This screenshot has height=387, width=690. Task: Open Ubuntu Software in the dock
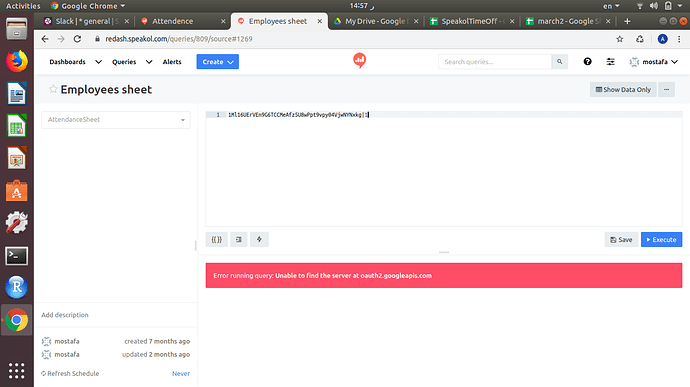pos(16,191)
